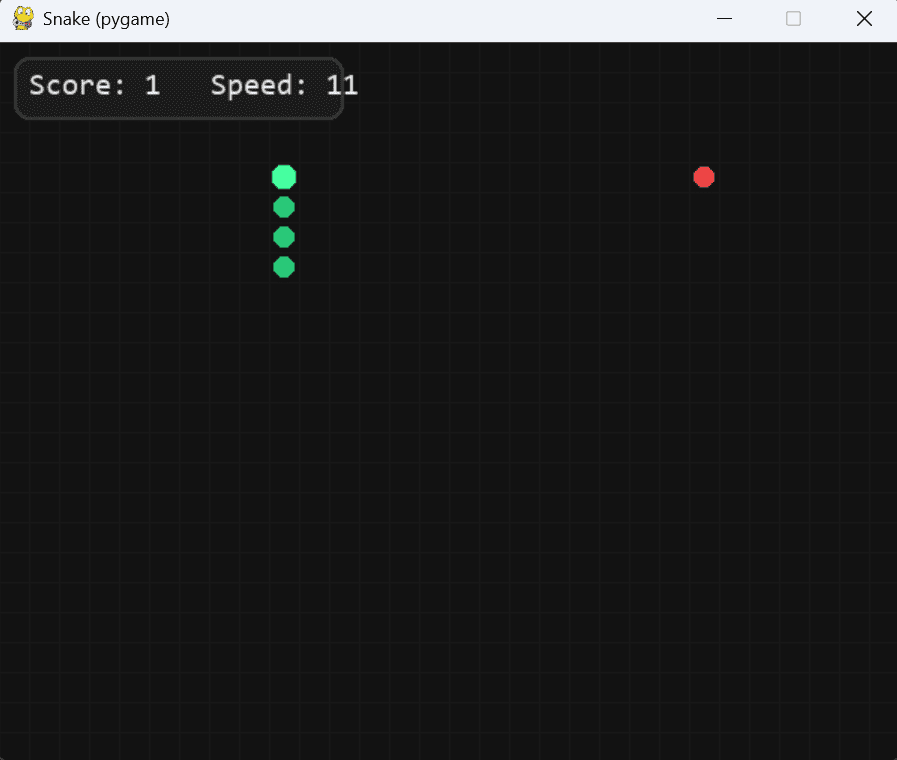This screenshot has height=760, width=897.
Task: Click the speed value showing 11
Action: 342,86
